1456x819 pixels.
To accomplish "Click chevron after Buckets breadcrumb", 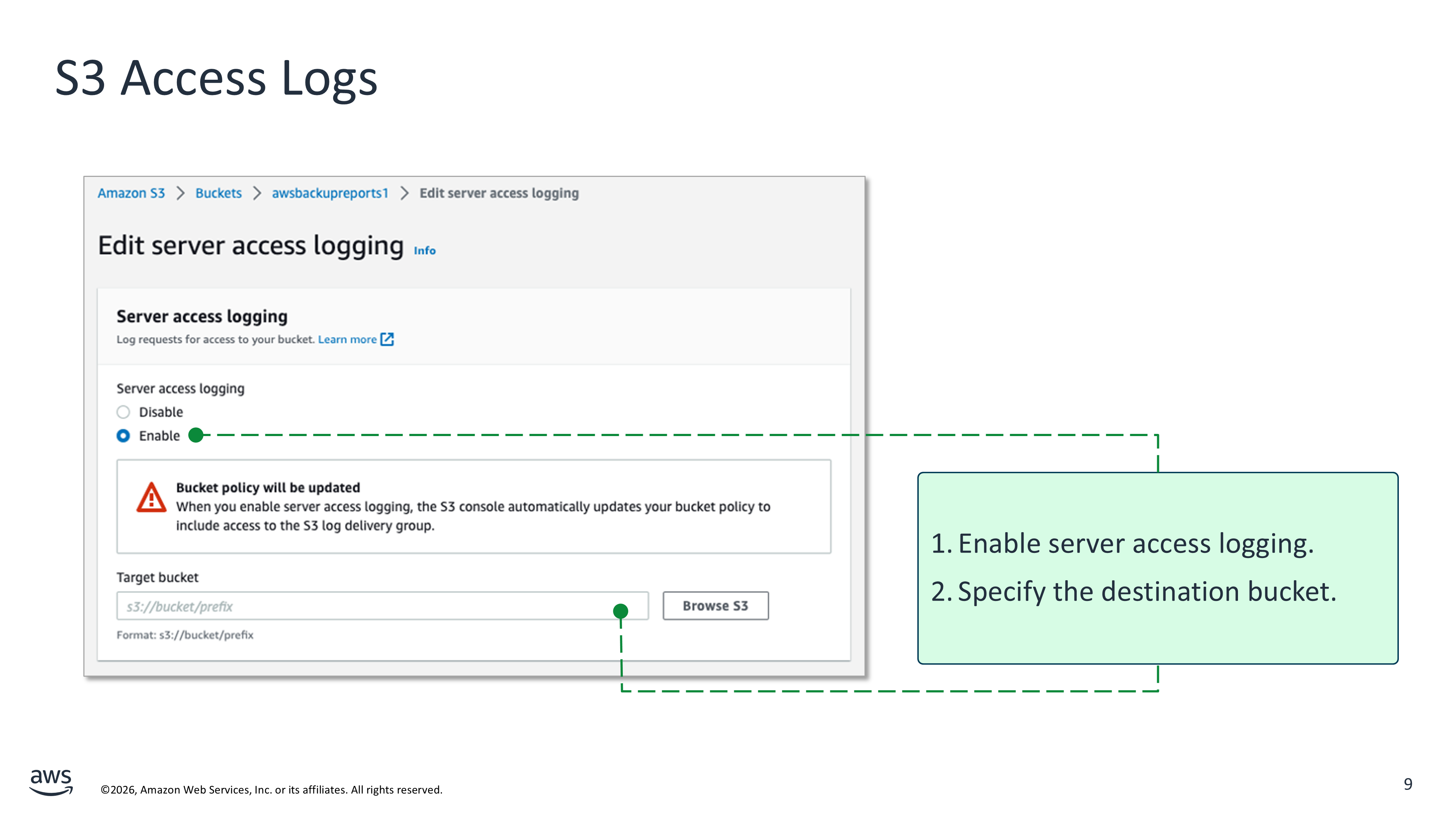I will [x=257, y=193].
